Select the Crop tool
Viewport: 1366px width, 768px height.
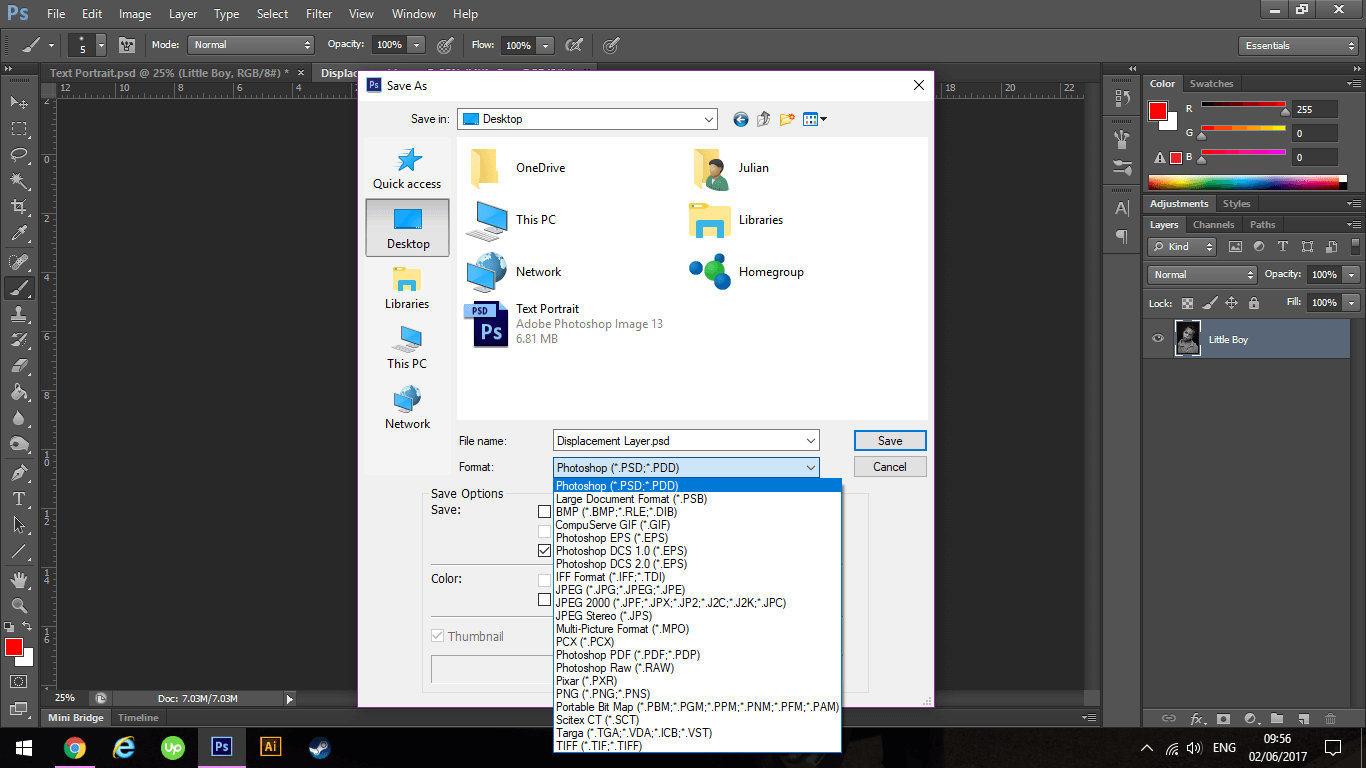click(19, 207)
